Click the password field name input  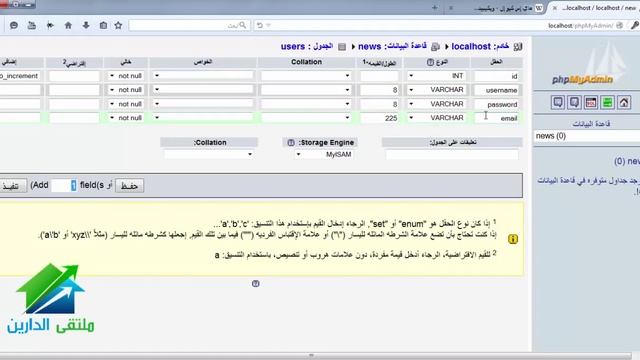497,104
